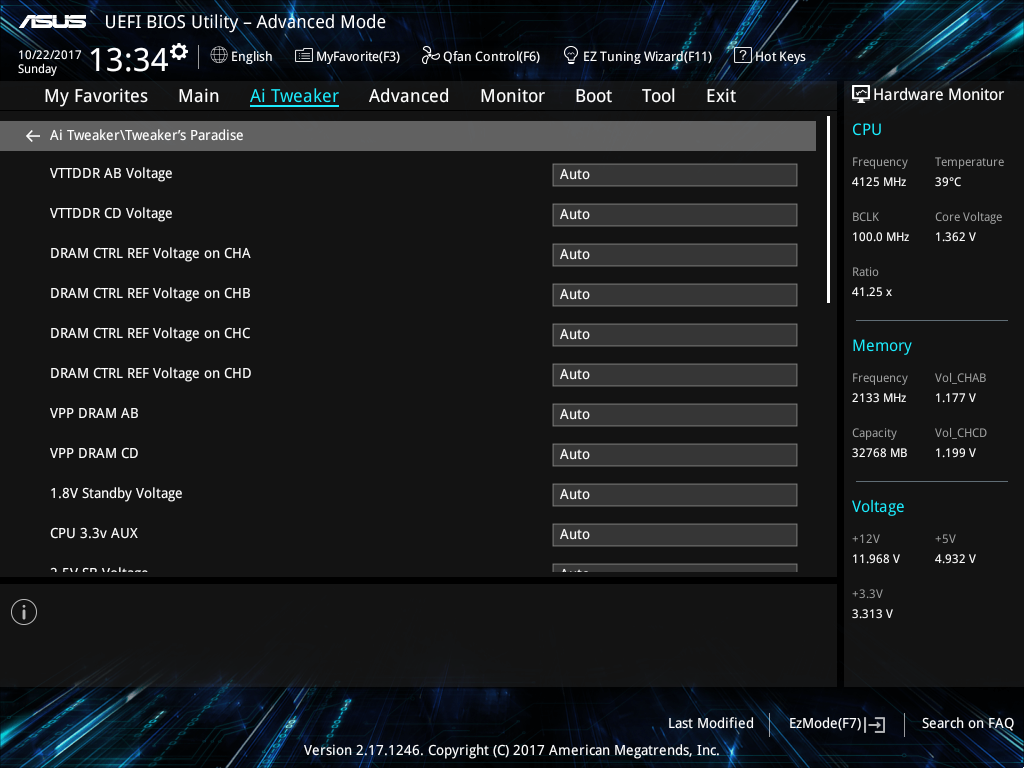Click the 10/22/2017 date text

click(50, 55)
